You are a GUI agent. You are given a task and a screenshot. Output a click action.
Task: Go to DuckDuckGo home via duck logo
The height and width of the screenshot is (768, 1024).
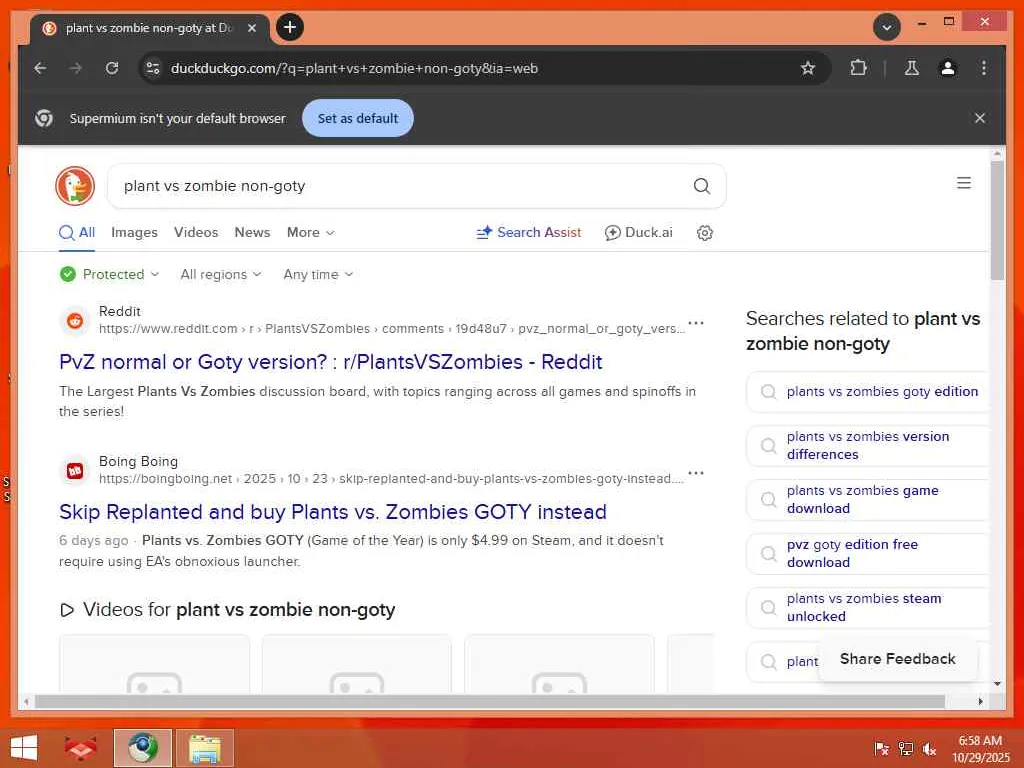(75, 185)
